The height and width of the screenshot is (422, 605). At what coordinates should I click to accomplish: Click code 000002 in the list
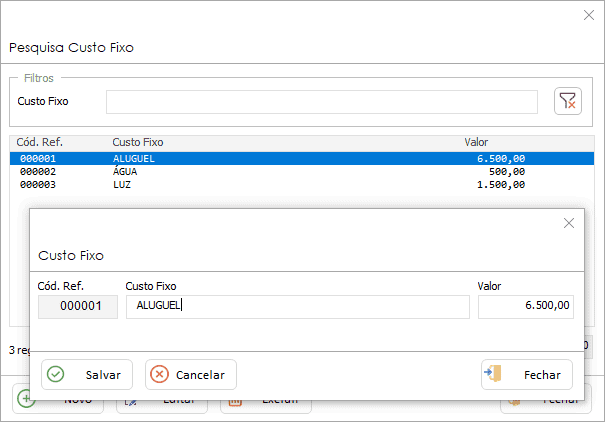(38, 172)
